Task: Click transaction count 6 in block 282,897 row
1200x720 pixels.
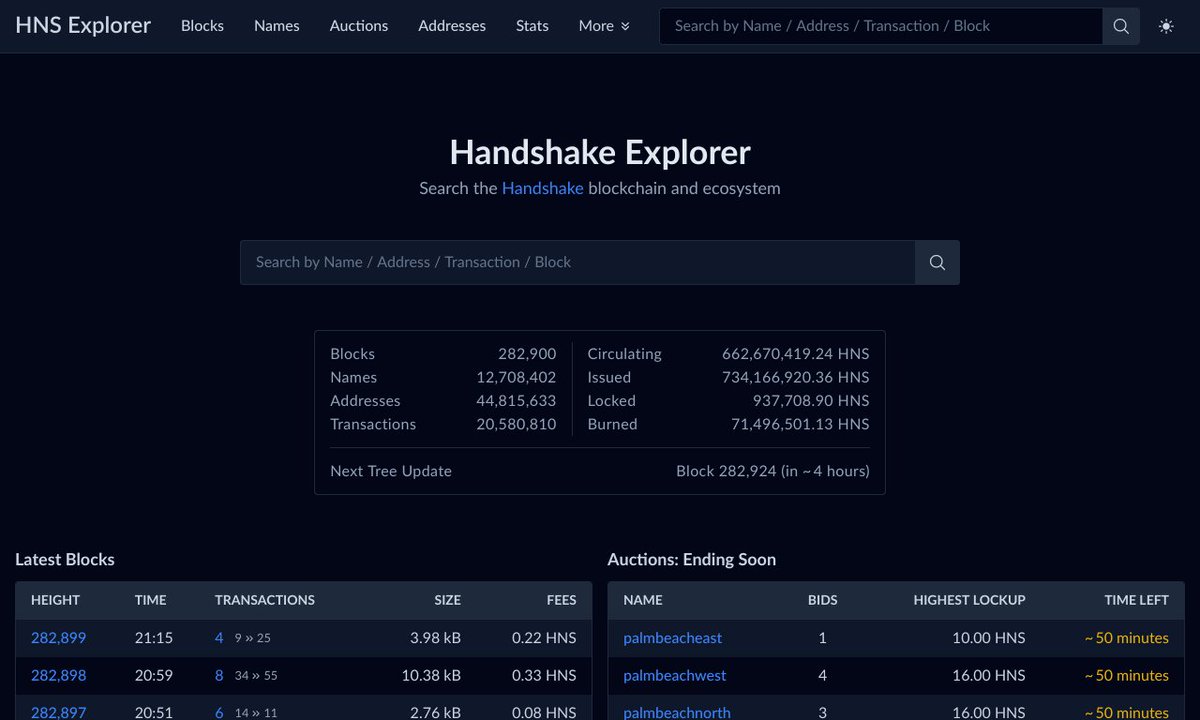Action: click(219, 712)
